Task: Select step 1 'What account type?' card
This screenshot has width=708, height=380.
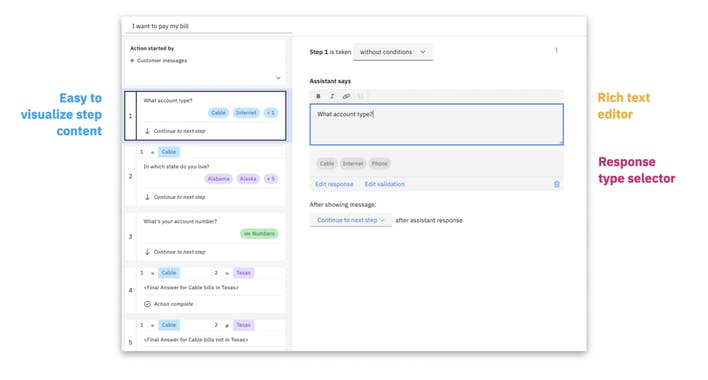Action: coord(205,116)
